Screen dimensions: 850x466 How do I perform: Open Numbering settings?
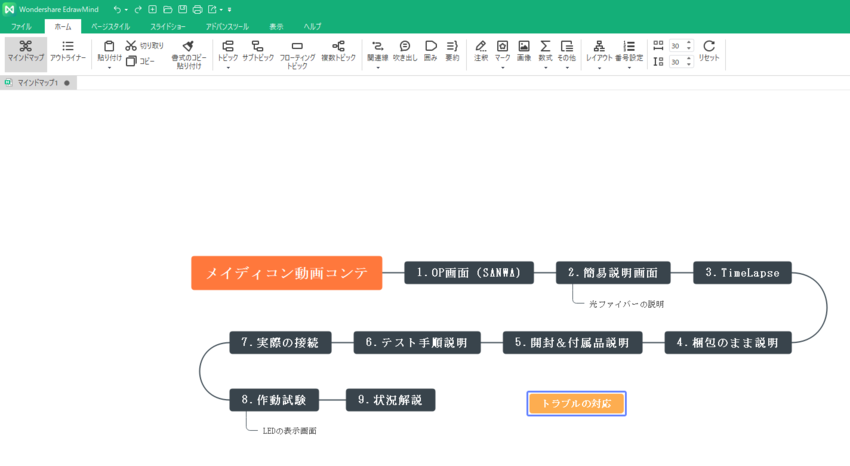(629, 50)
